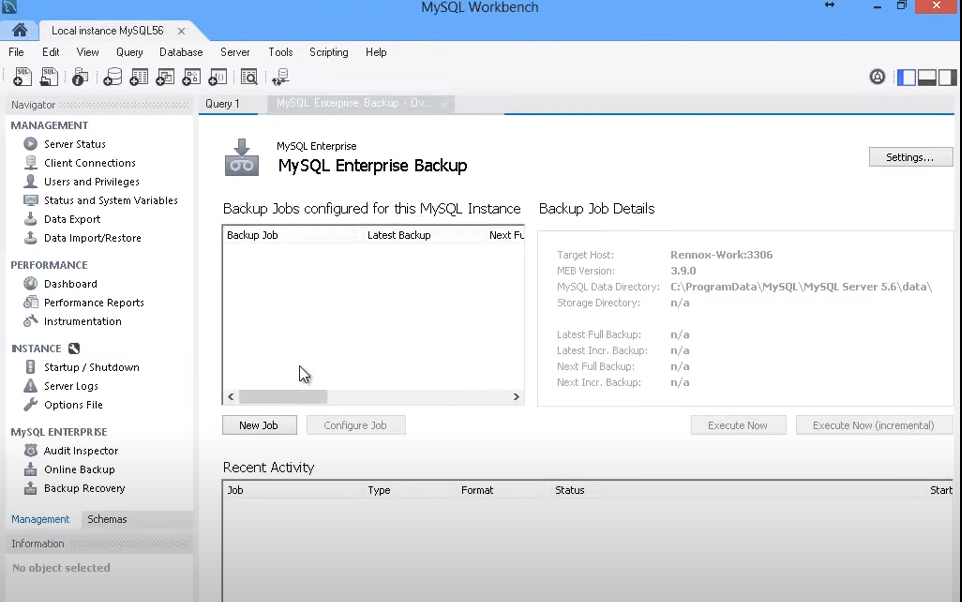962x602 pixels.
Task: Click backup jobs scrollbar left arrow
Action: tap(231, 397)
